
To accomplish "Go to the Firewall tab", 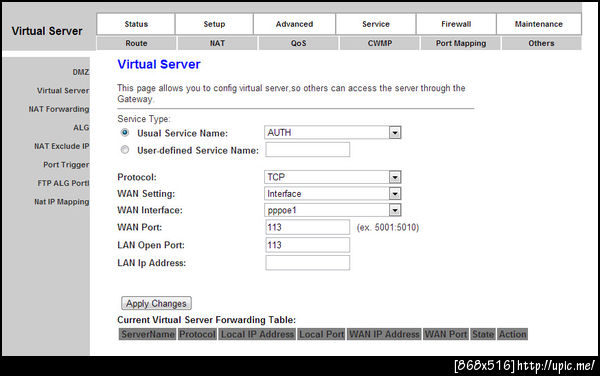I will pos(456,24).
